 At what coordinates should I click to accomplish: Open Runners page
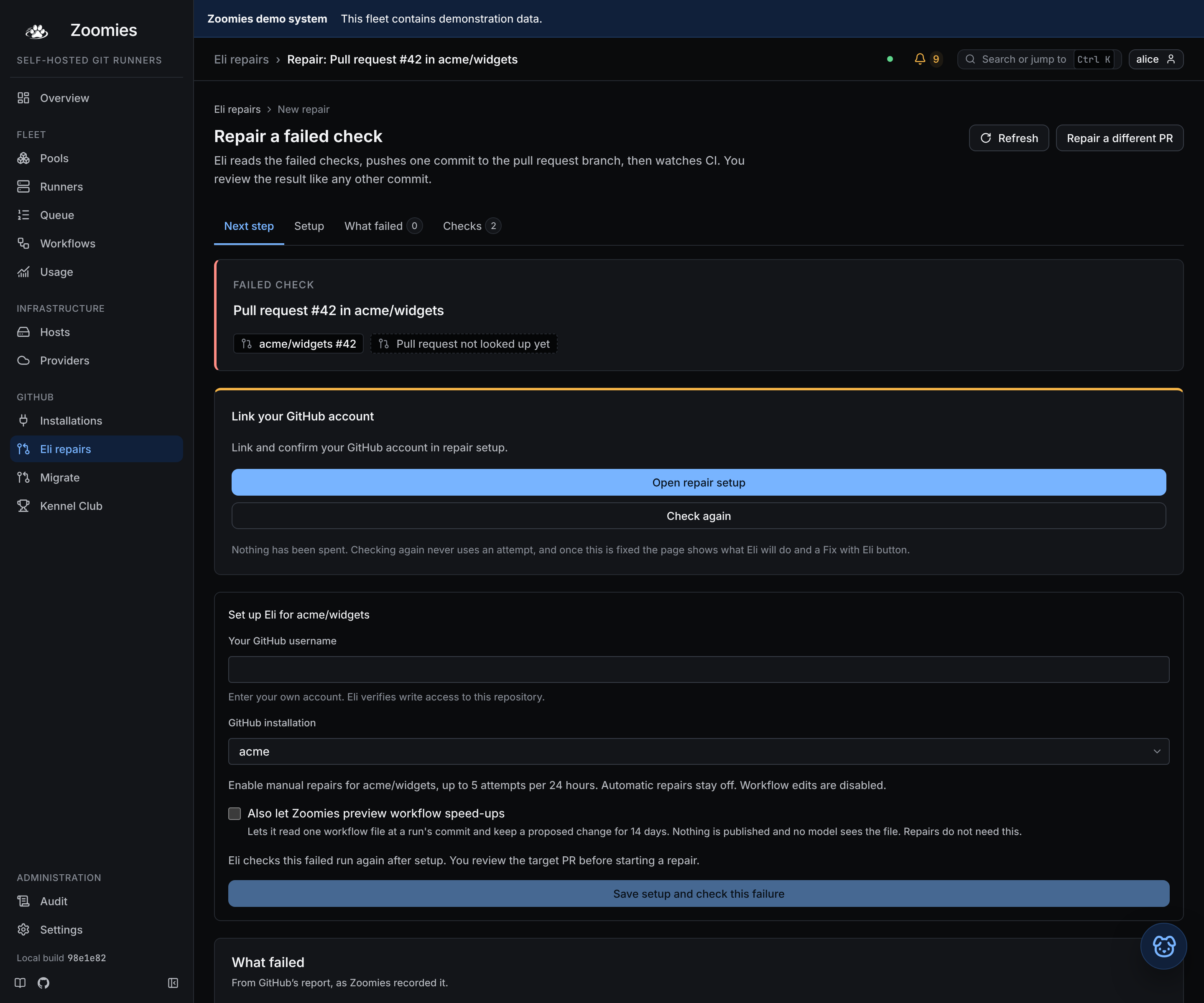pyautogui.click(x=96, y=187)
